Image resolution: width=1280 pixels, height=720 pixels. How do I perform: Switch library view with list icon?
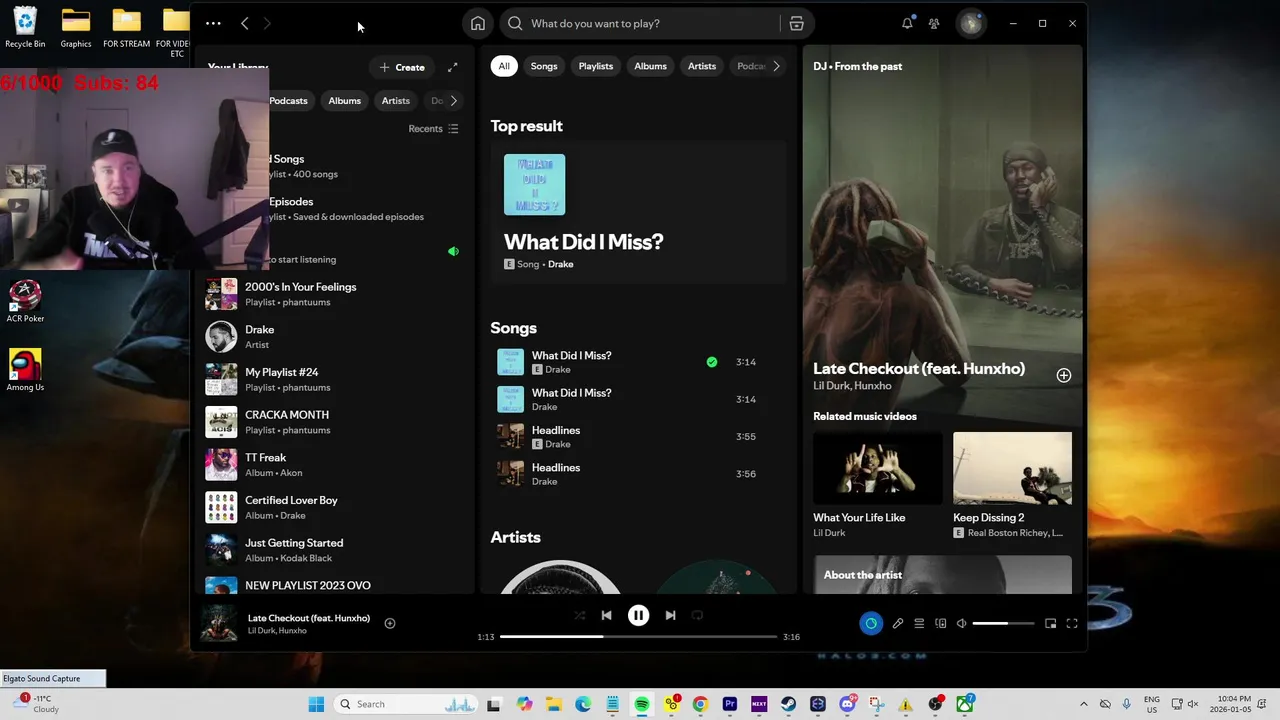click(x=453, y=128)
